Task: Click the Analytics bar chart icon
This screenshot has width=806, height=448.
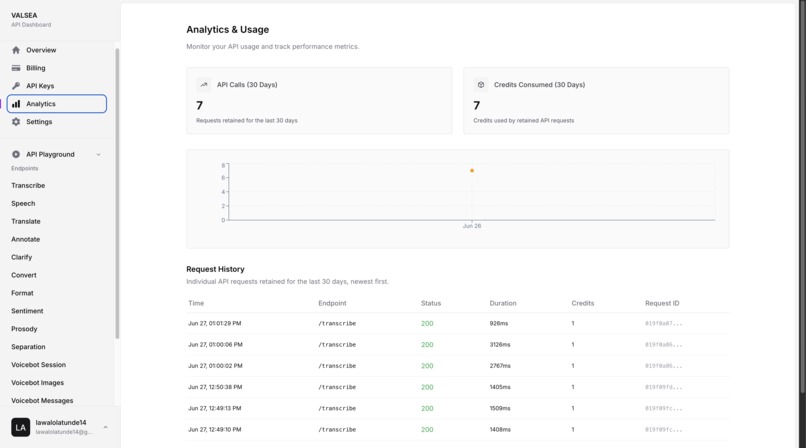Action: click(16, 104)
